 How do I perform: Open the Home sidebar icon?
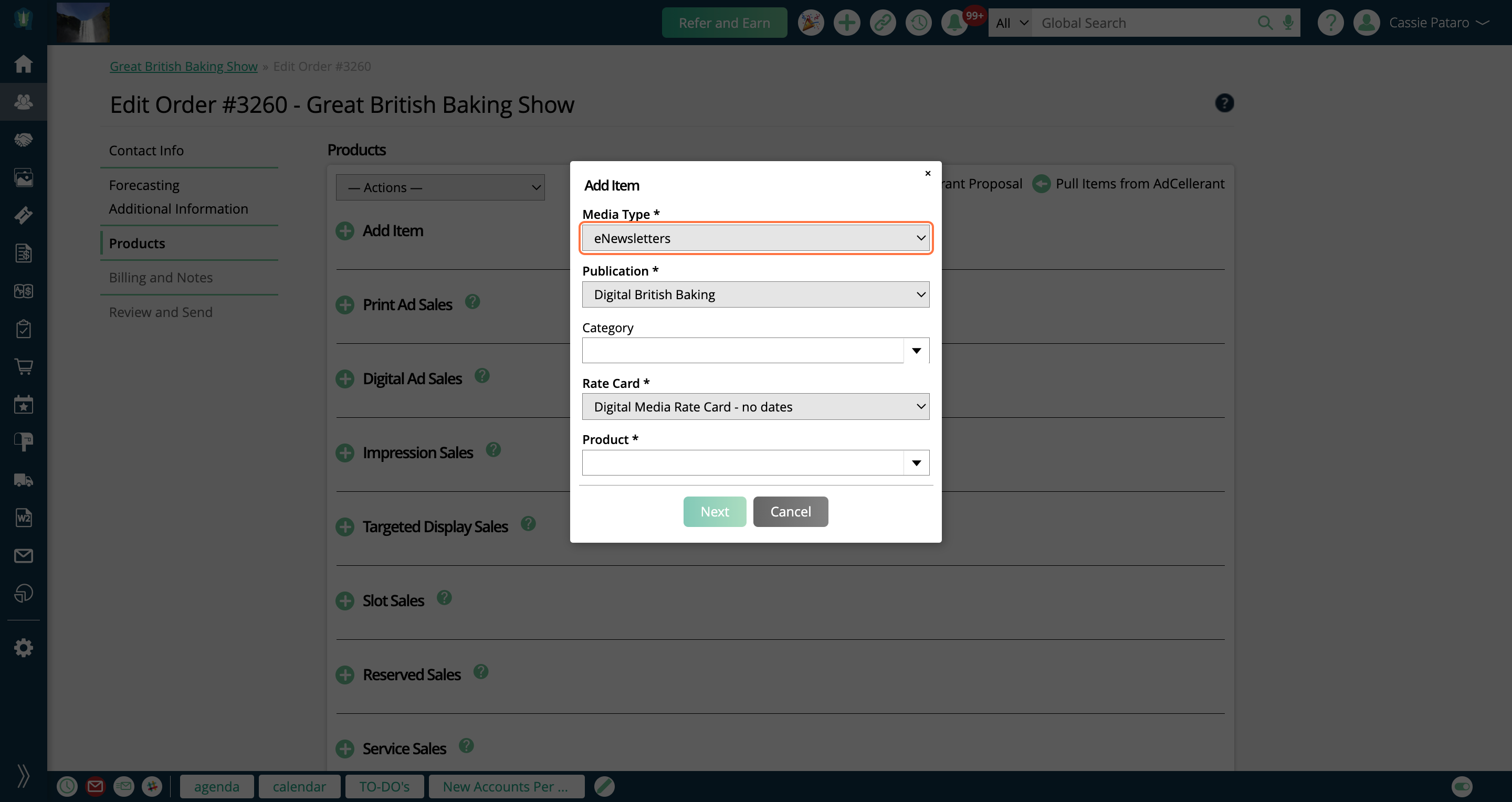(x=24, y=64)
